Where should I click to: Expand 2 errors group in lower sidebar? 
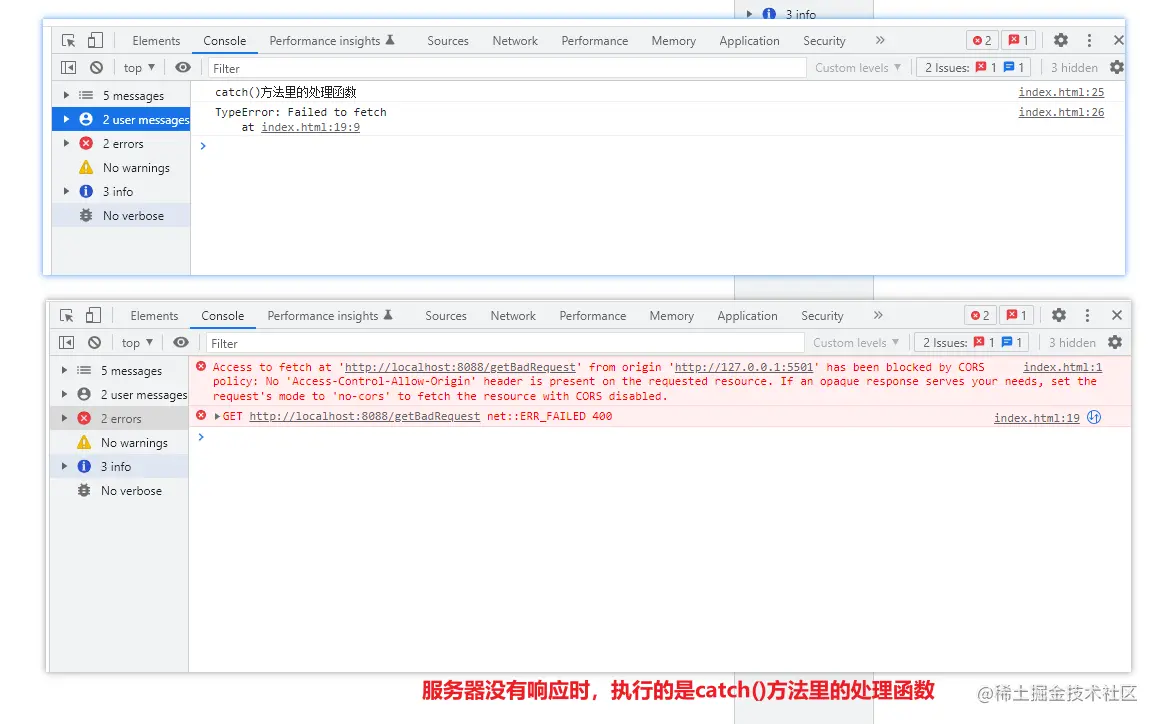point(64,418)
